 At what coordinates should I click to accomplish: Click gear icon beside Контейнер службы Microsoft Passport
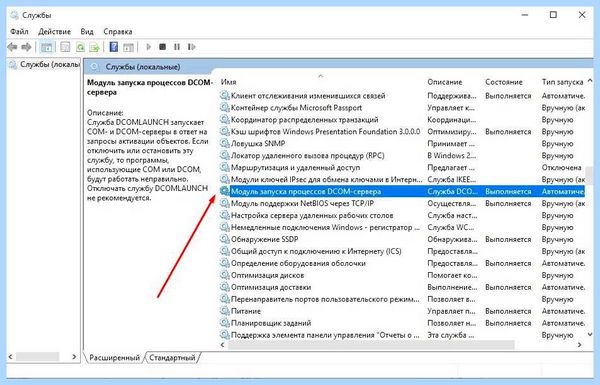pyautogui.click(x=225, y=108)
